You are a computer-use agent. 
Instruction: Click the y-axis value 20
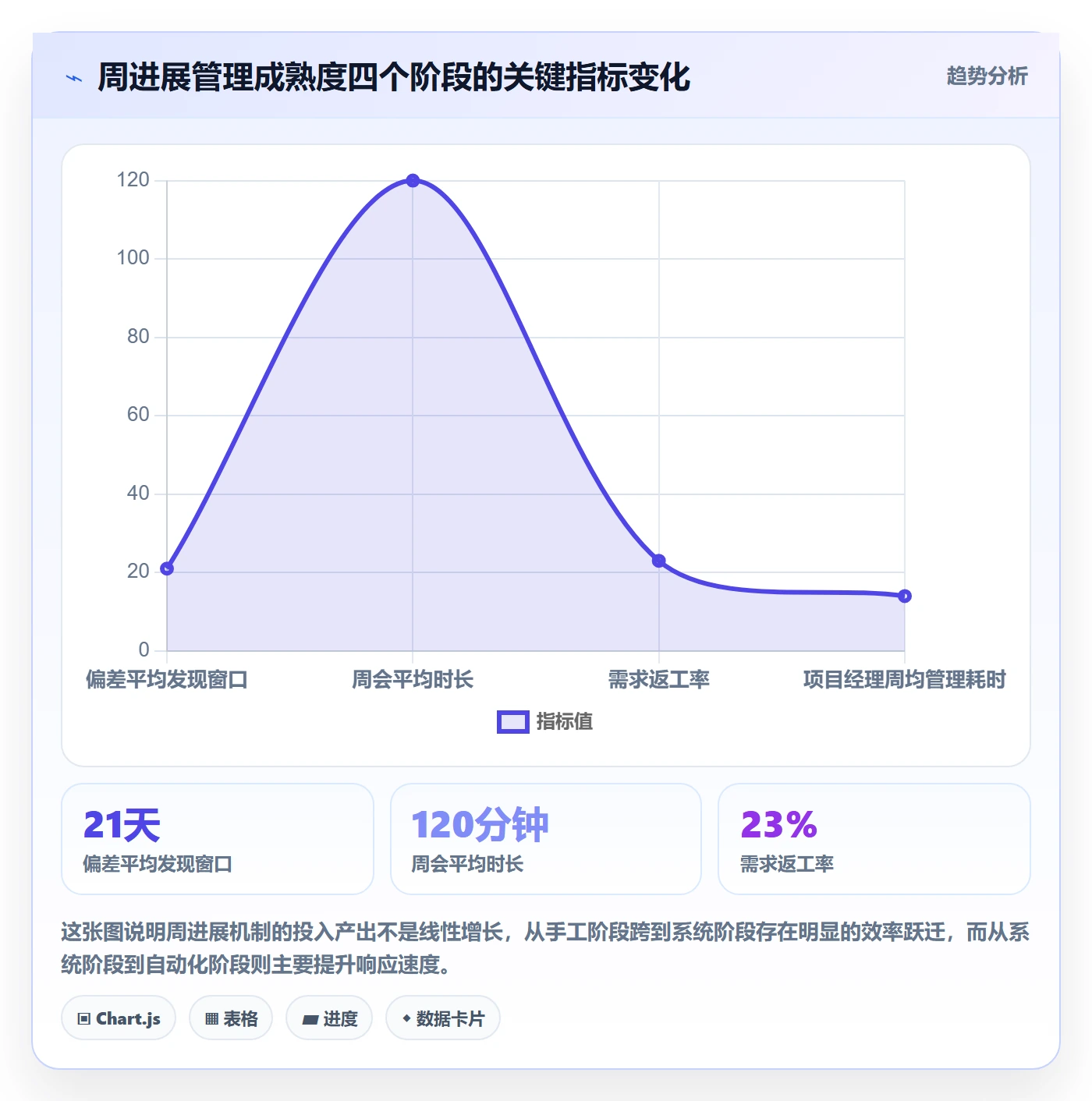[138, 572]
